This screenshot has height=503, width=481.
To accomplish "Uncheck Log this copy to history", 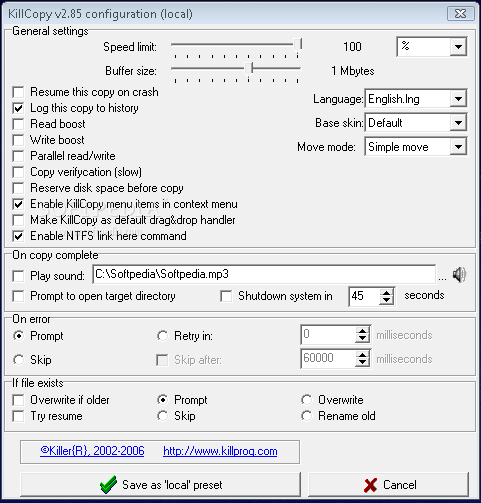I will point(18,108).
